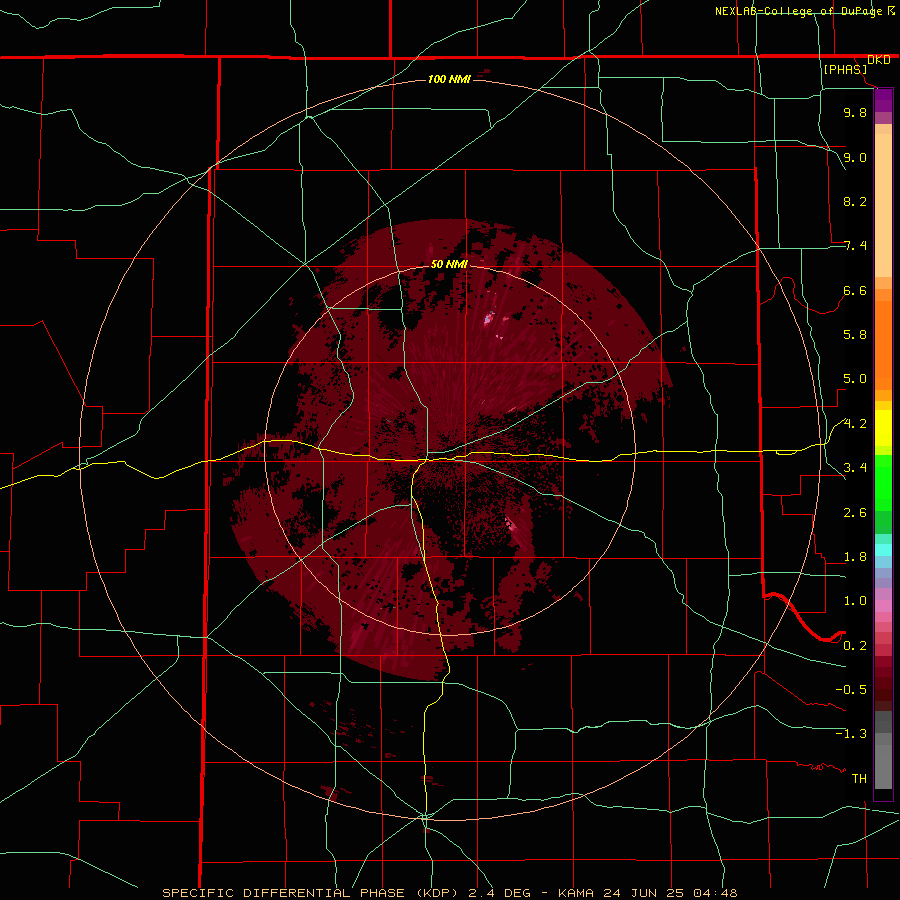Pick the bright green color bar segment

[x=883, y=483]
